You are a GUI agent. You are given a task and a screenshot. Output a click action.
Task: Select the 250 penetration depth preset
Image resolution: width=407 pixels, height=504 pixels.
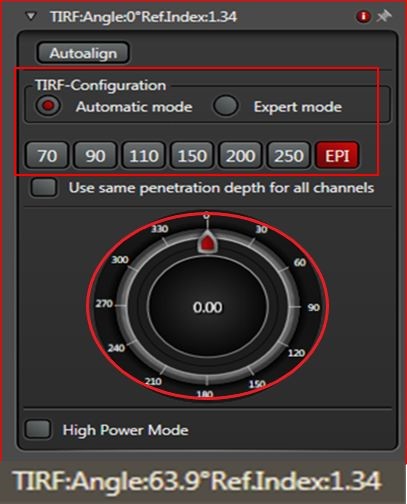(288, 155)
